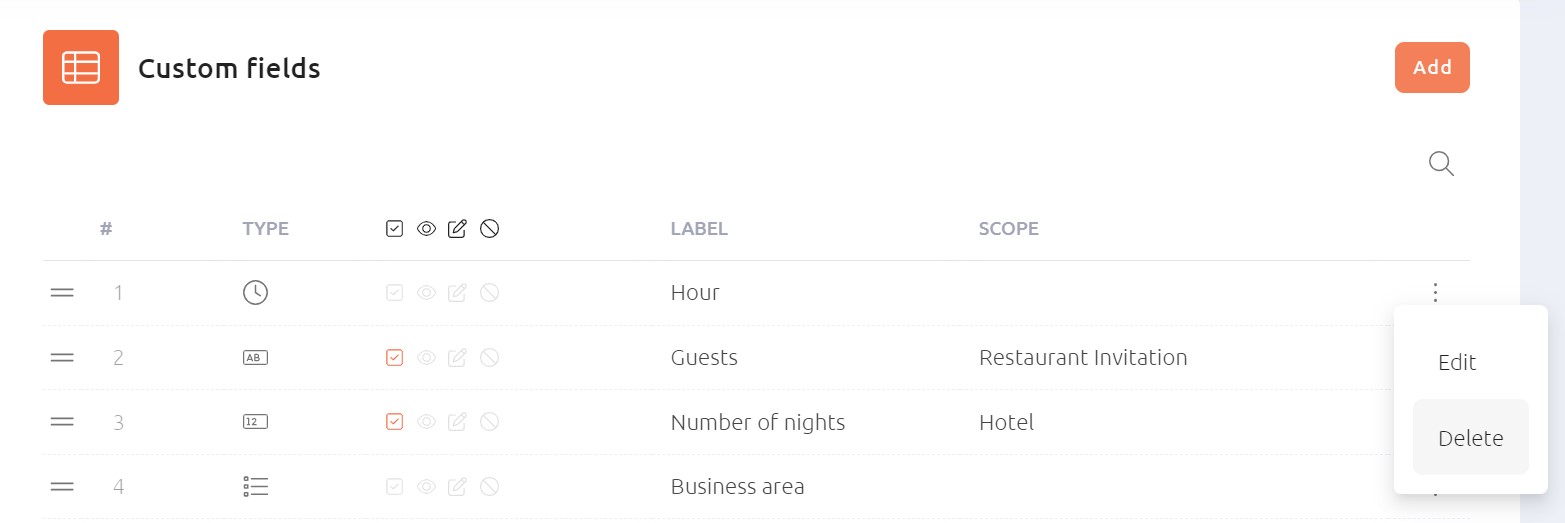The height and width of the screenshot is (523, 1565).
Task: Toggle the required checkbox for Hour
Action: tap(394, 293)
